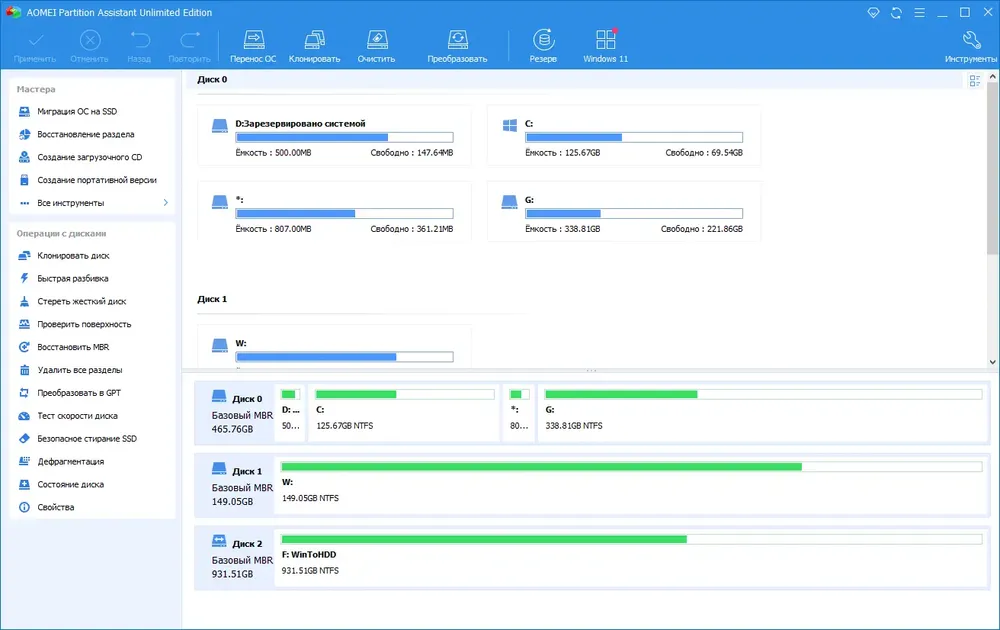This screenshot has height=630, width=1000.
Task: Click the Диск 1 header in disk map
Action: (x=235, y=487)
